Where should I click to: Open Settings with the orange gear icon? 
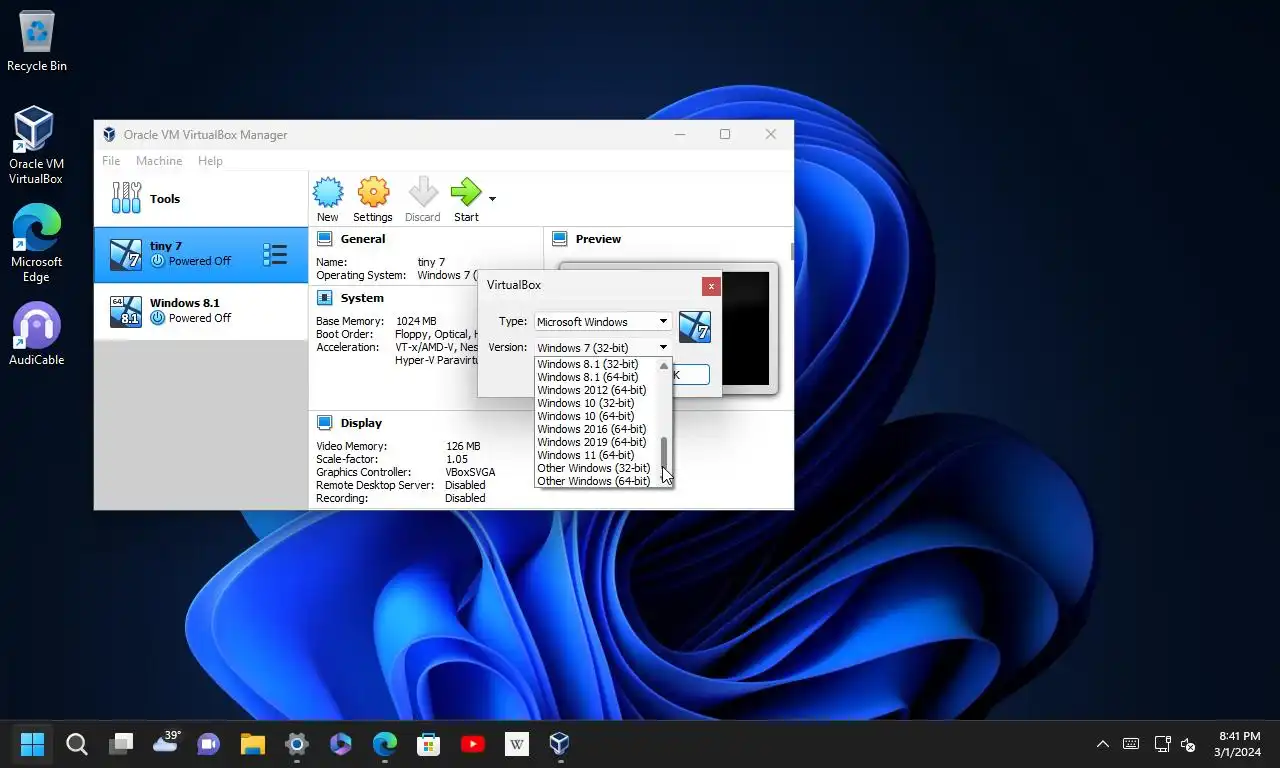coord(373,192)
